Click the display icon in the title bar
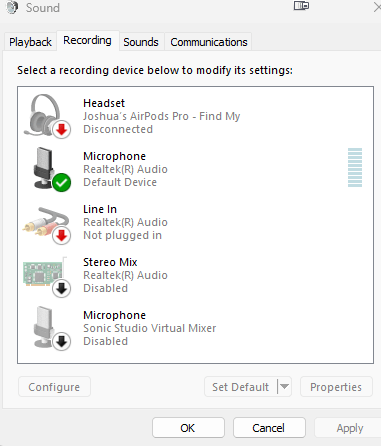 coord(301,6)
